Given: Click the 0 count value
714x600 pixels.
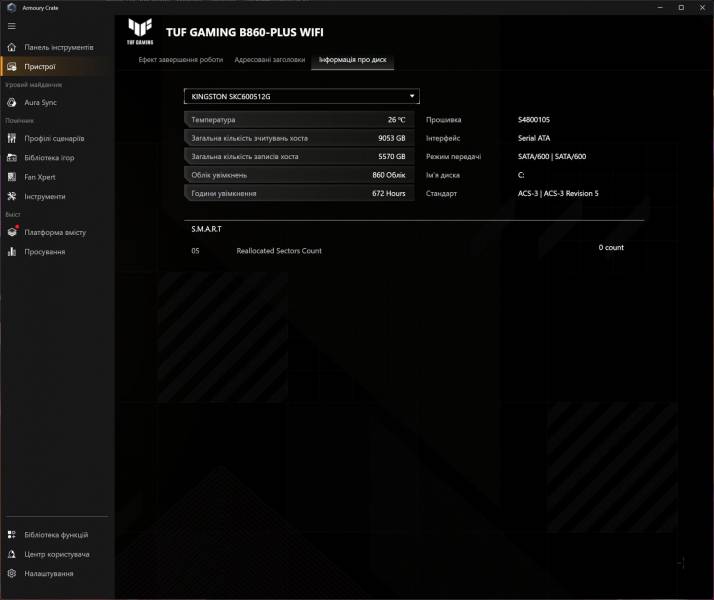Looking at the screenshot, I should (x=611, y=248).
